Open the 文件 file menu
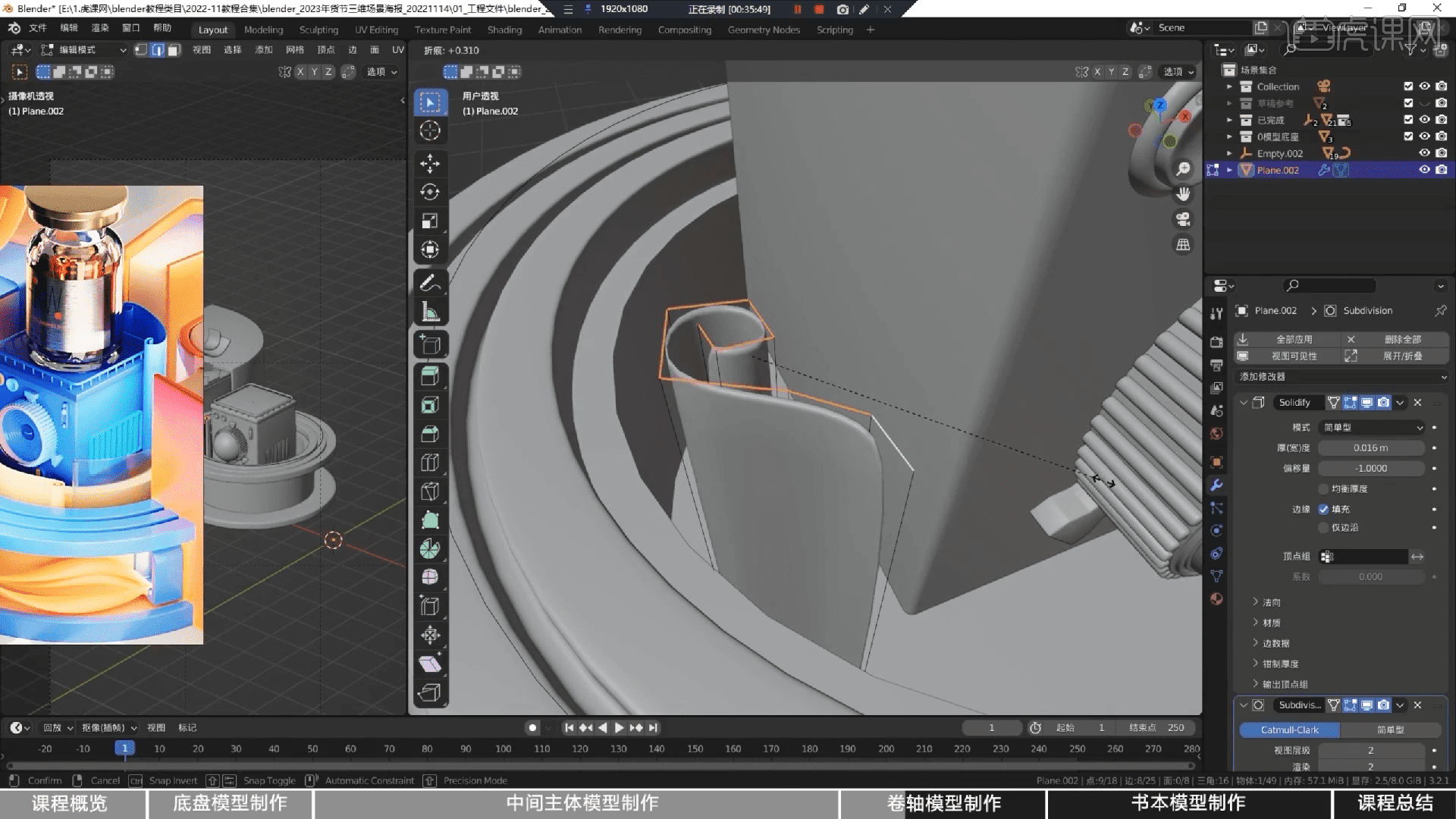The width and height of the screenshot is (1456, 819). point(37,28)
